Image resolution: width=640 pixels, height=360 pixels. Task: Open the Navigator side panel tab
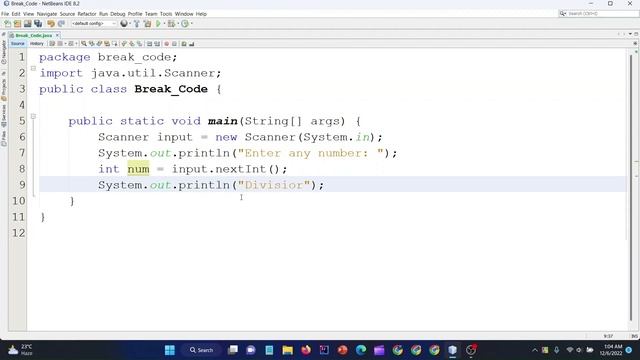point(4,52)
